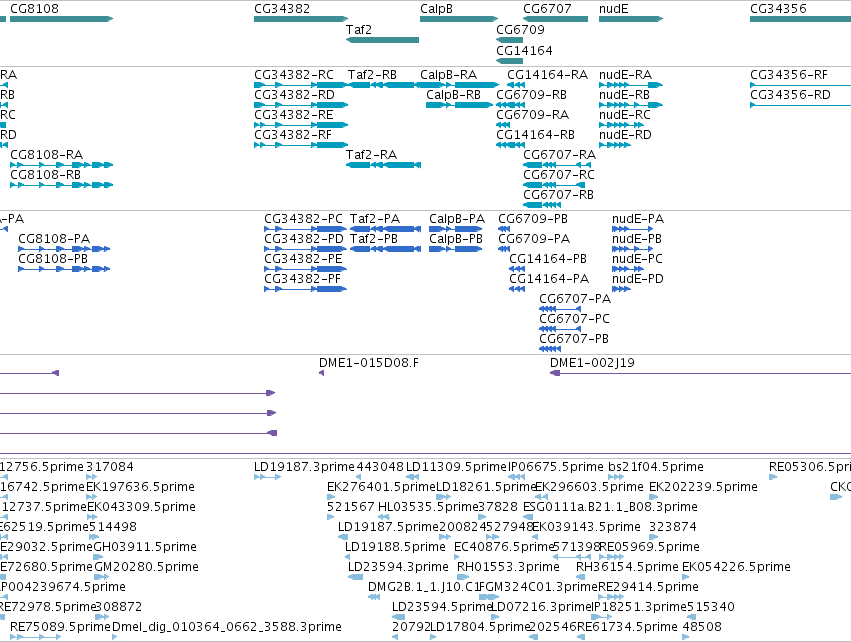Select protein CG6707-PA

coord(575,300)
